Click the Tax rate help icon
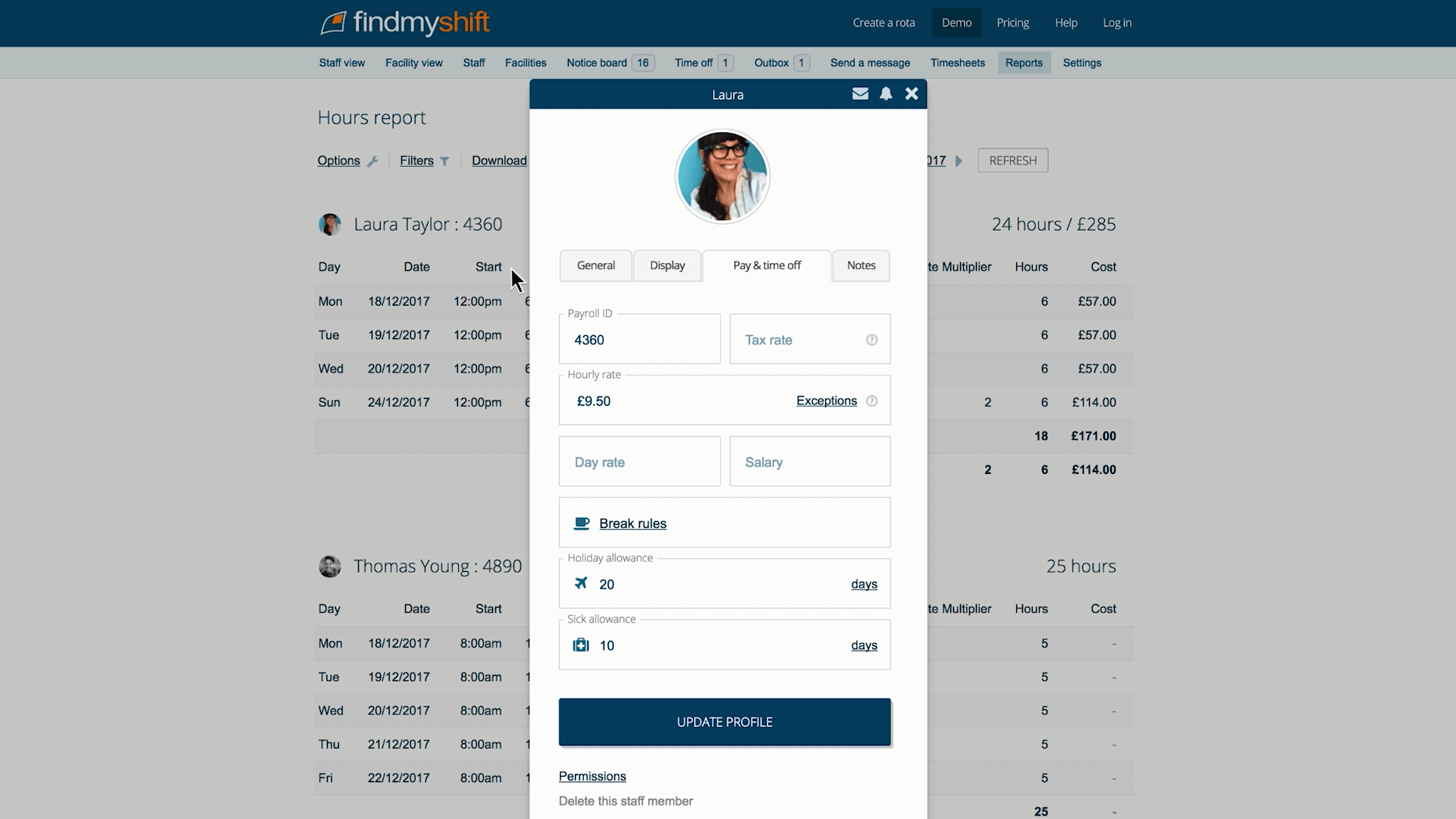 [x=872, y=340]
